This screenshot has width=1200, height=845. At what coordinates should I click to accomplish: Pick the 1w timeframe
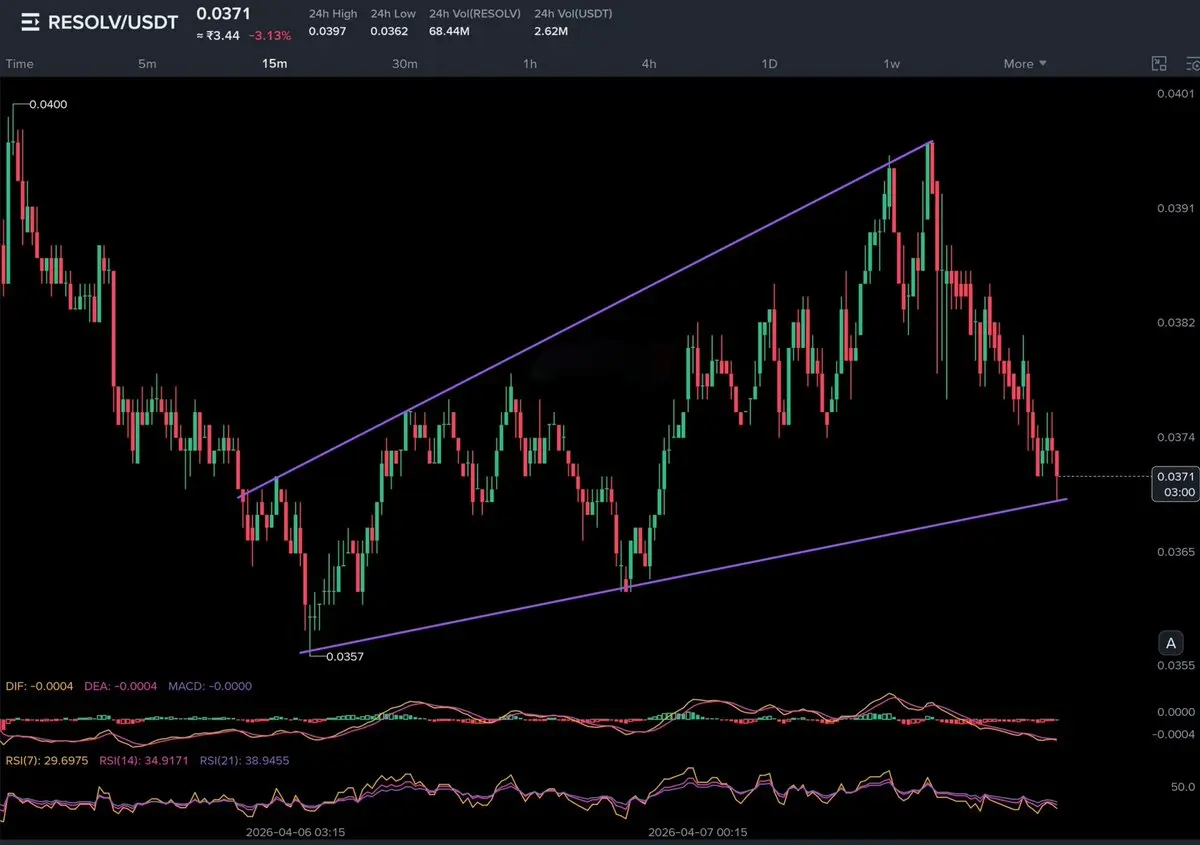891,64
